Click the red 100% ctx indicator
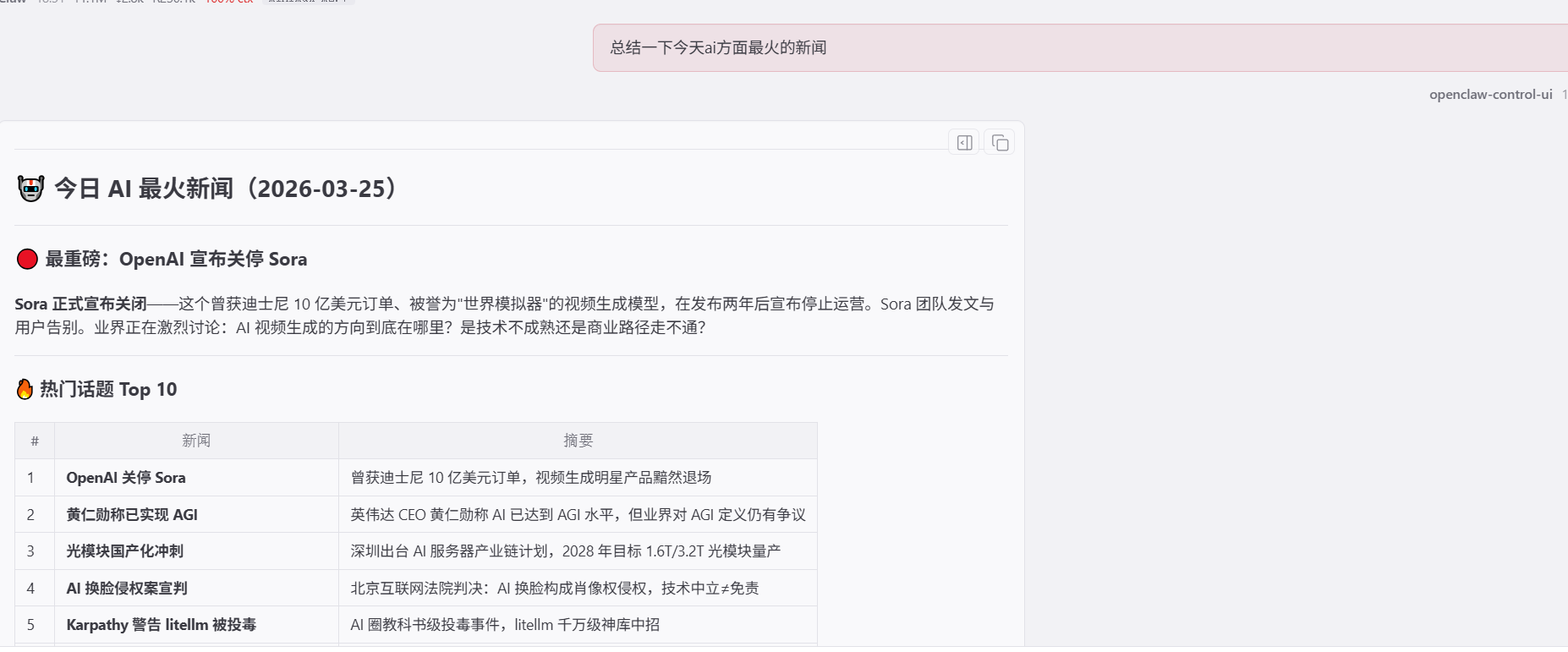This screenshot has height=652, width=1568. click(229, 2)
